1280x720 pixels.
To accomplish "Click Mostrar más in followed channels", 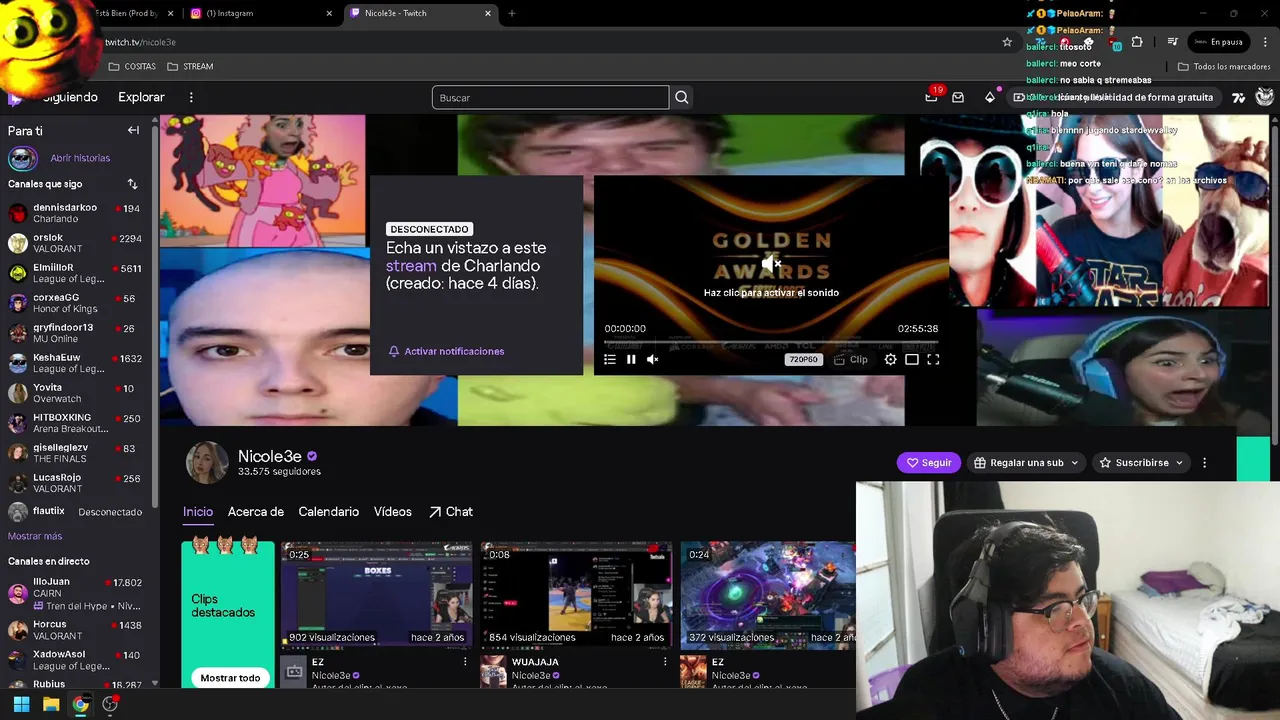I will (35, 536).
